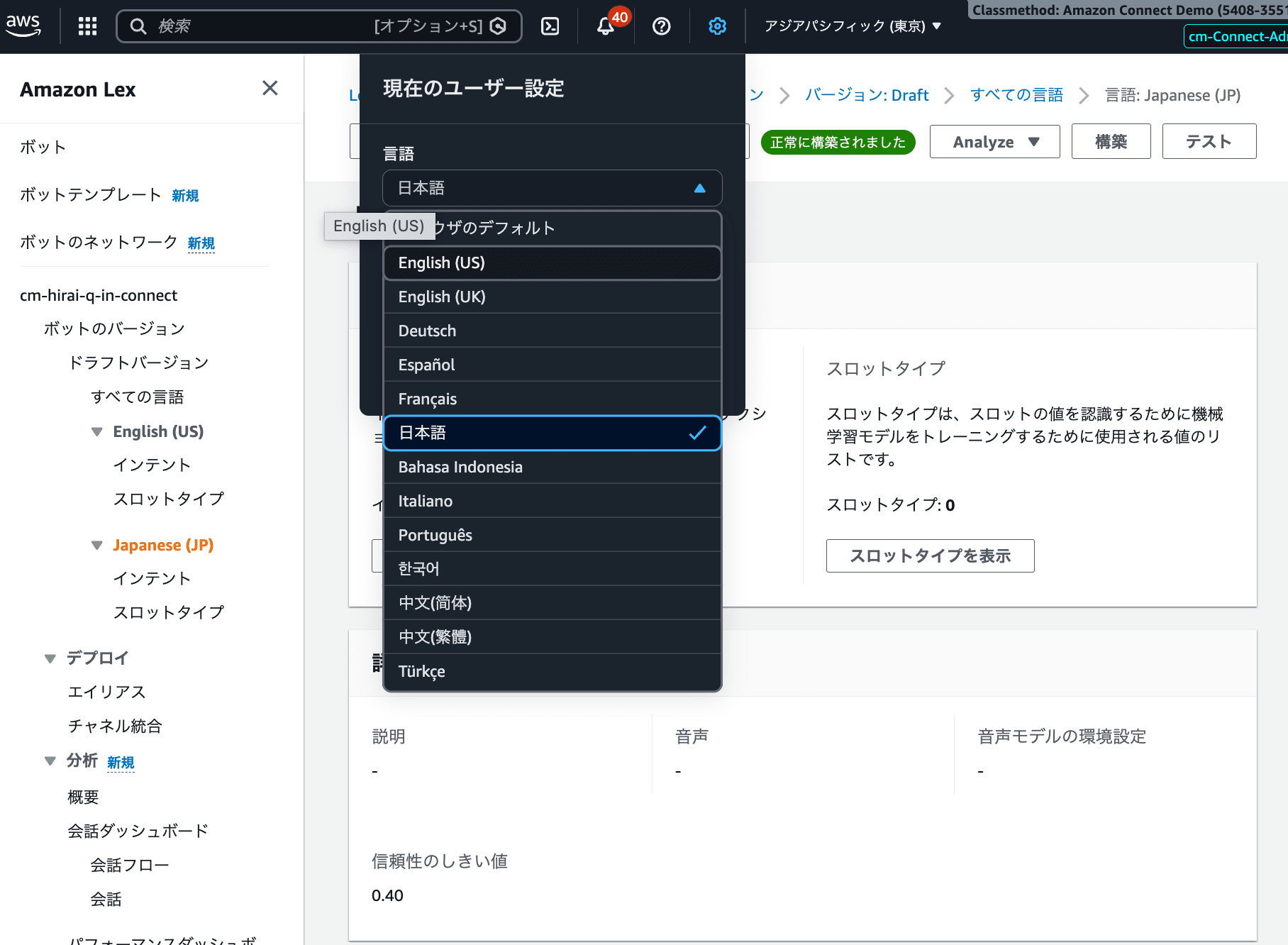Viewport: 1288px width, 945px height.
Task: Close the Amazon Lex sidebar with the X
Action: (270, 88)
